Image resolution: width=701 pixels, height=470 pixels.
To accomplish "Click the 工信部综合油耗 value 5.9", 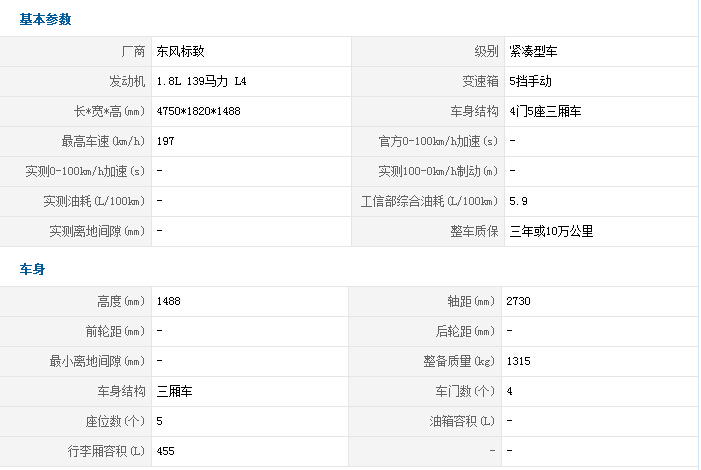I will pos(518,201).
